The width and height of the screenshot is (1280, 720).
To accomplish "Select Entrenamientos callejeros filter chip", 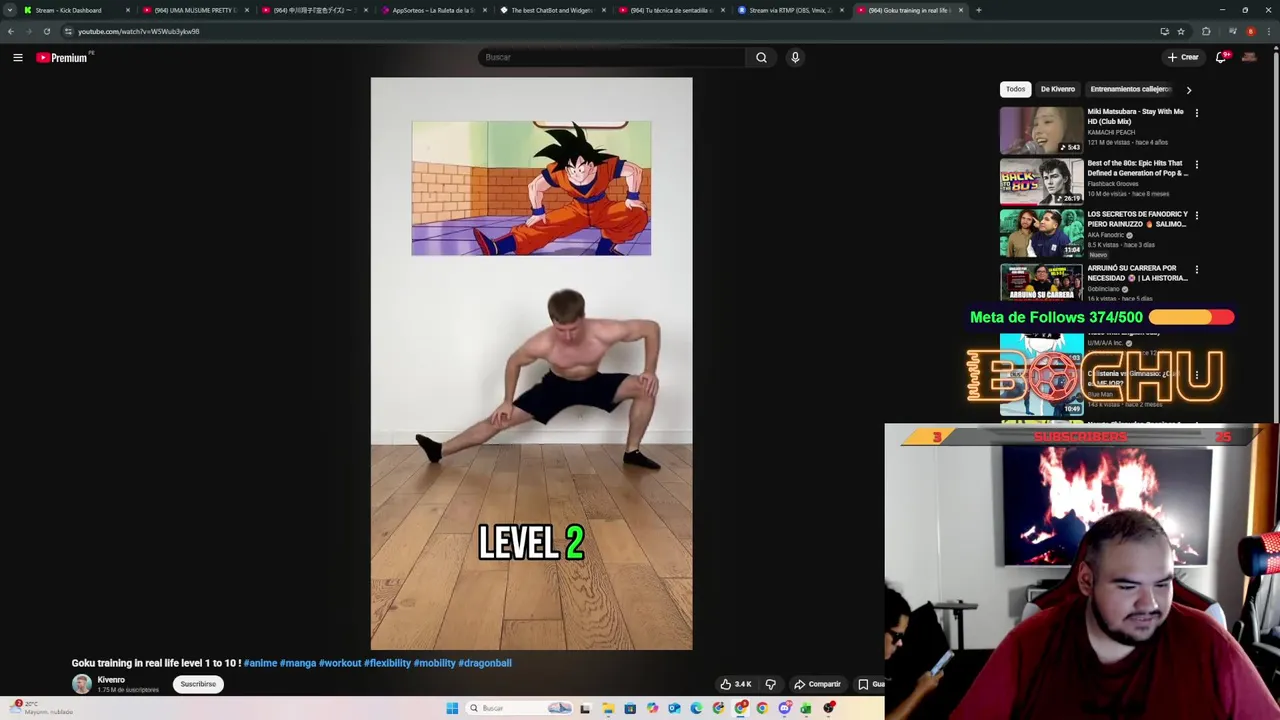I will pos(1130,89).
